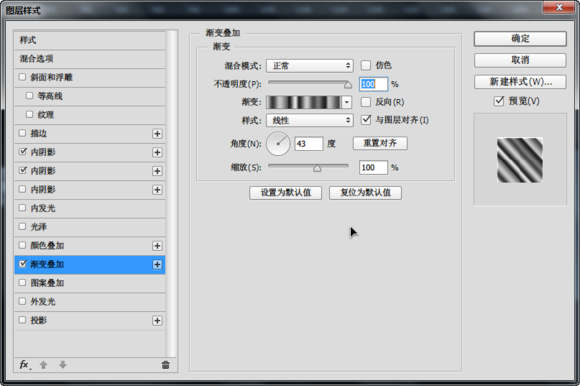
Task: Click the plus icon next to 颜色叠加
Action: click(157, 246)
